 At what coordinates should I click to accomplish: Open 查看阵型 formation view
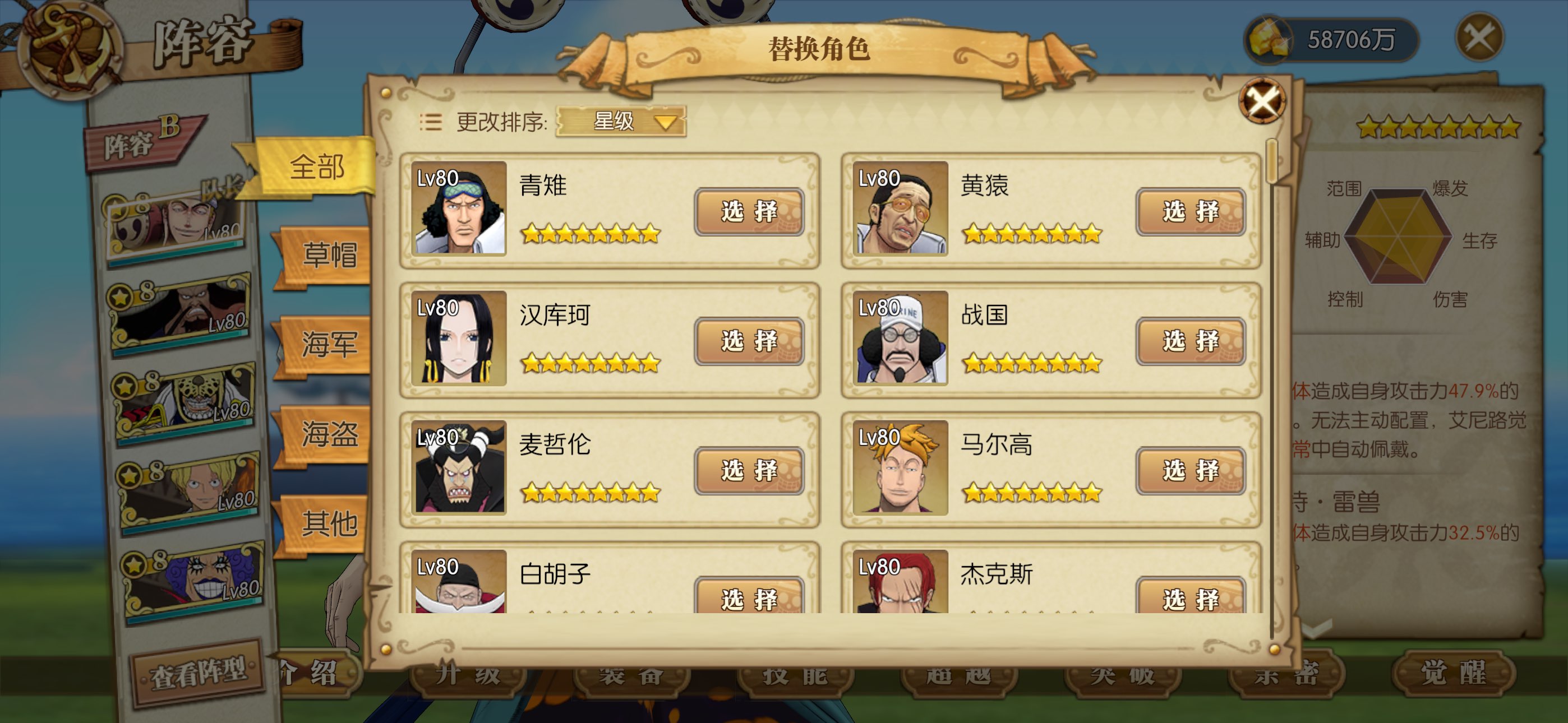click(199, 674)
